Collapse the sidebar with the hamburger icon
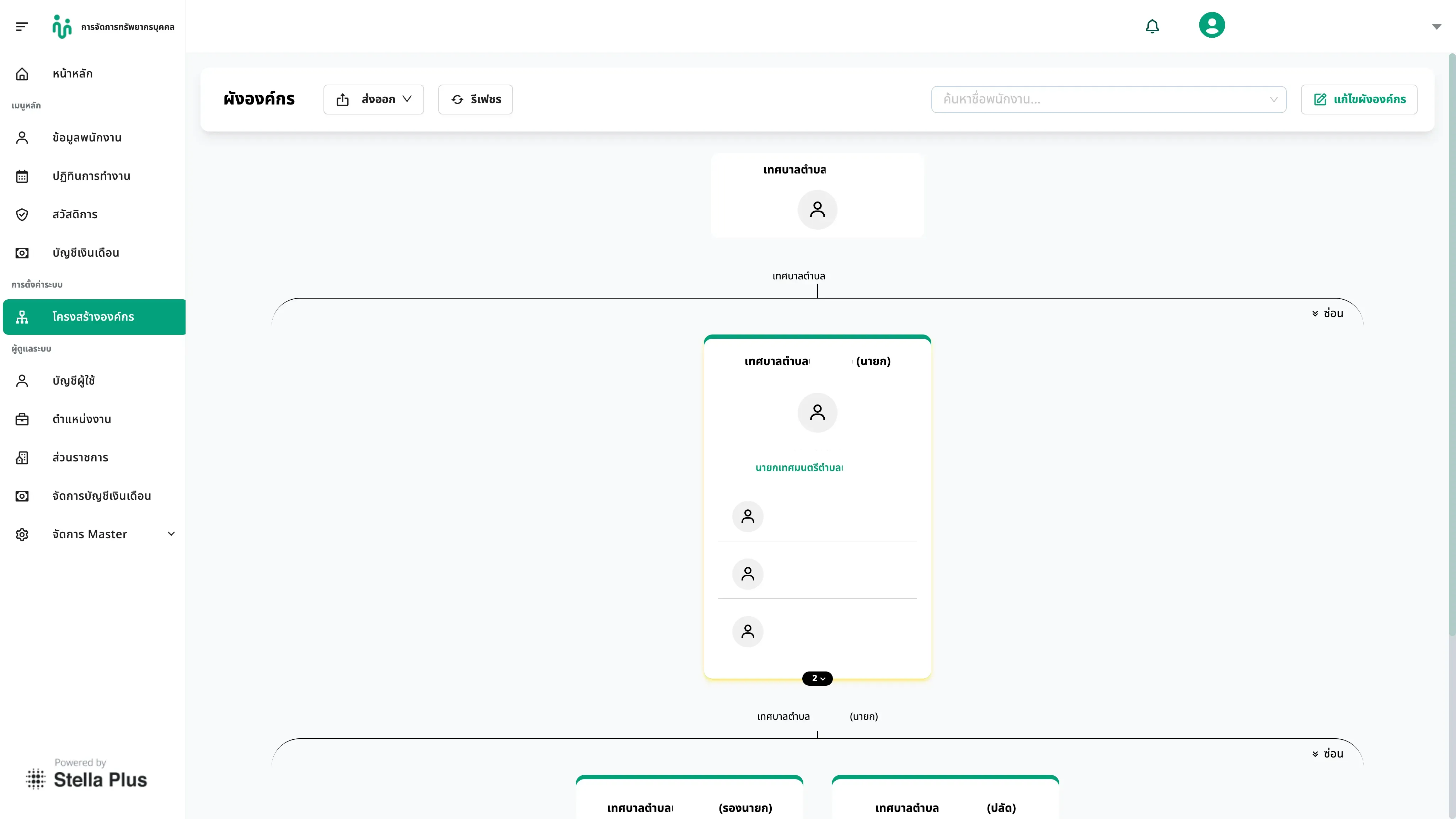 (21, 27)
